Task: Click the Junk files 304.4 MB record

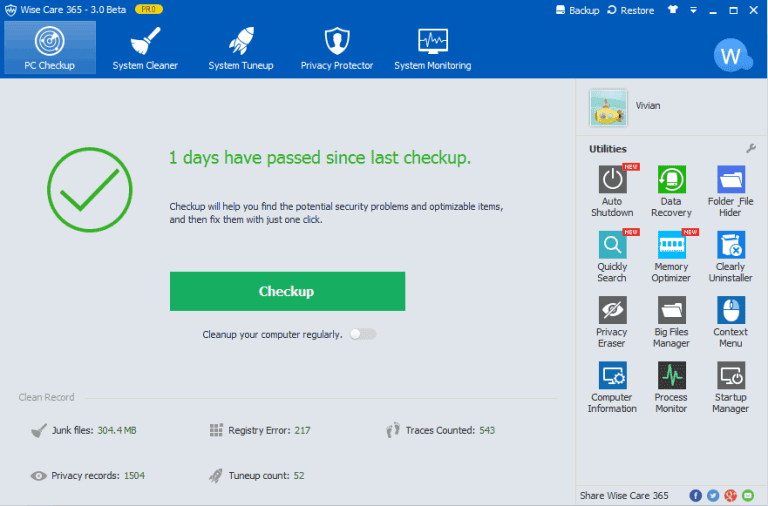Action: (84, 430)
